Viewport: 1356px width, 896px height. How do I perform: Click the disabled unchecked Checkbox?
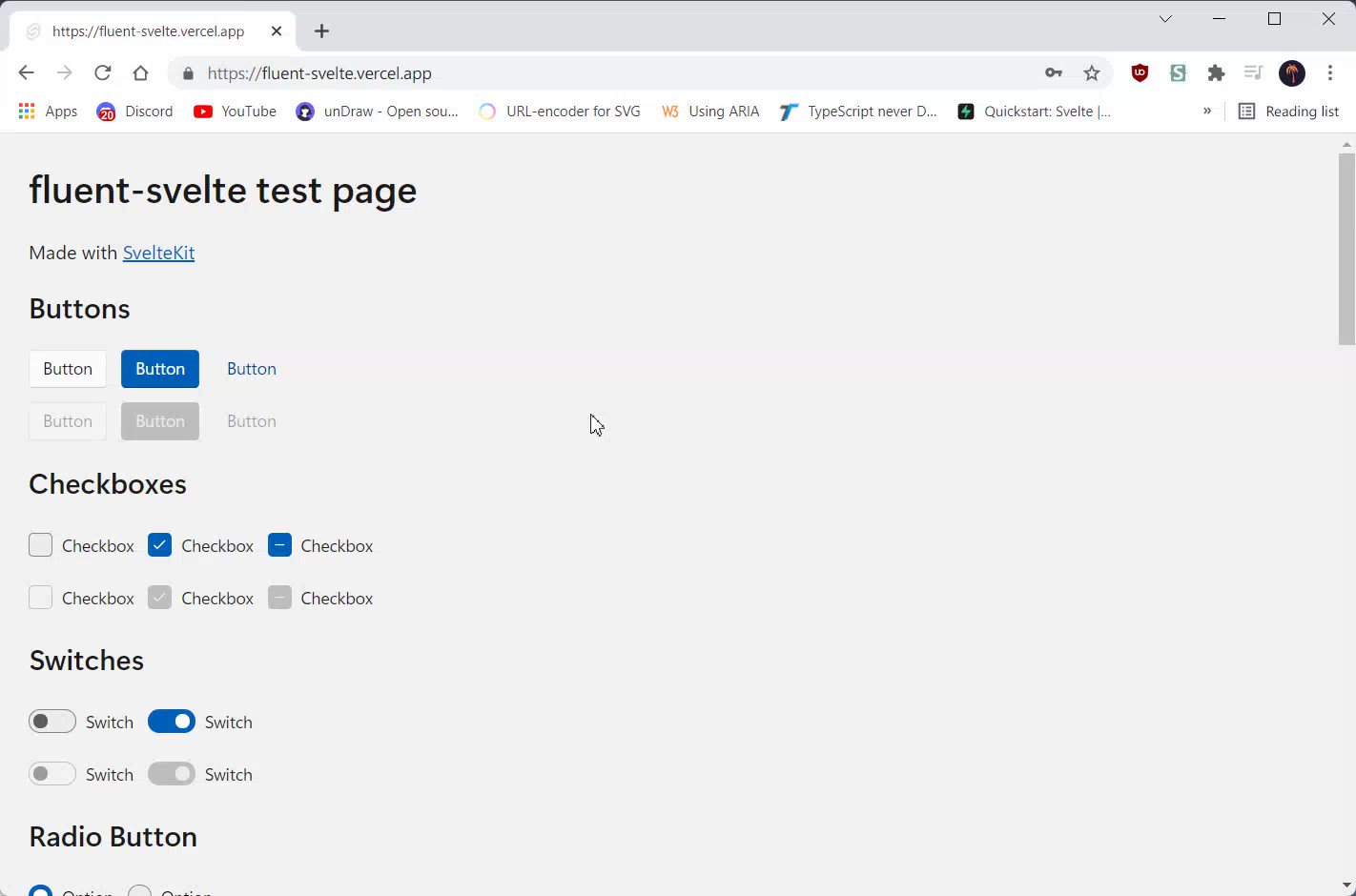[x=40, y=598]
